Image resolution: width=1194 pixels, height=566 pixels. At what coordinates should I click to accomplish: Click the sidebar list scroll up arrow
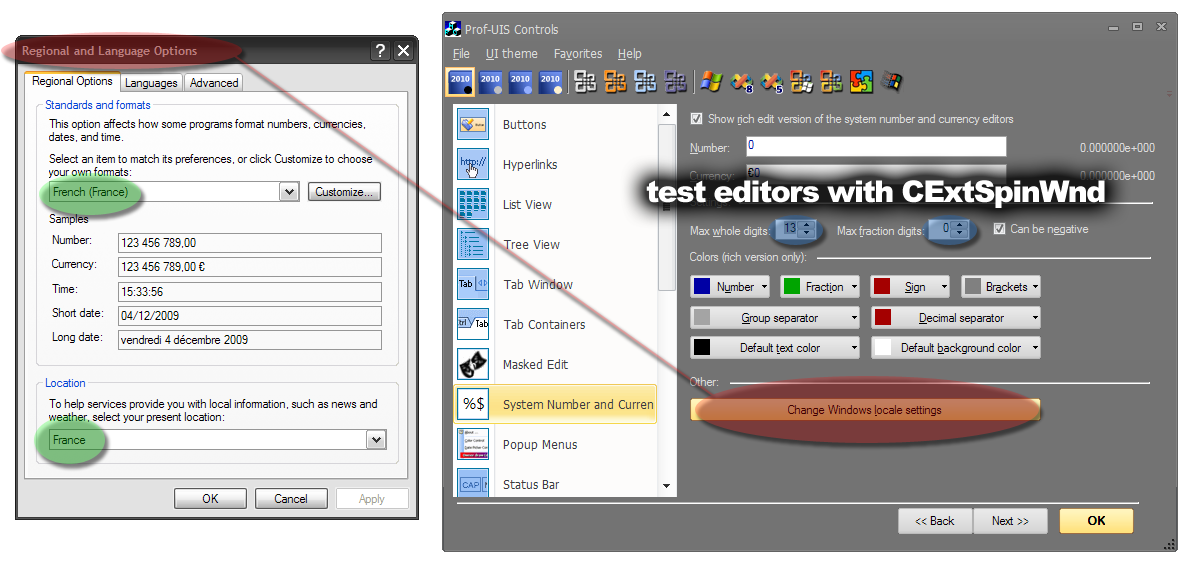[666, 115]
